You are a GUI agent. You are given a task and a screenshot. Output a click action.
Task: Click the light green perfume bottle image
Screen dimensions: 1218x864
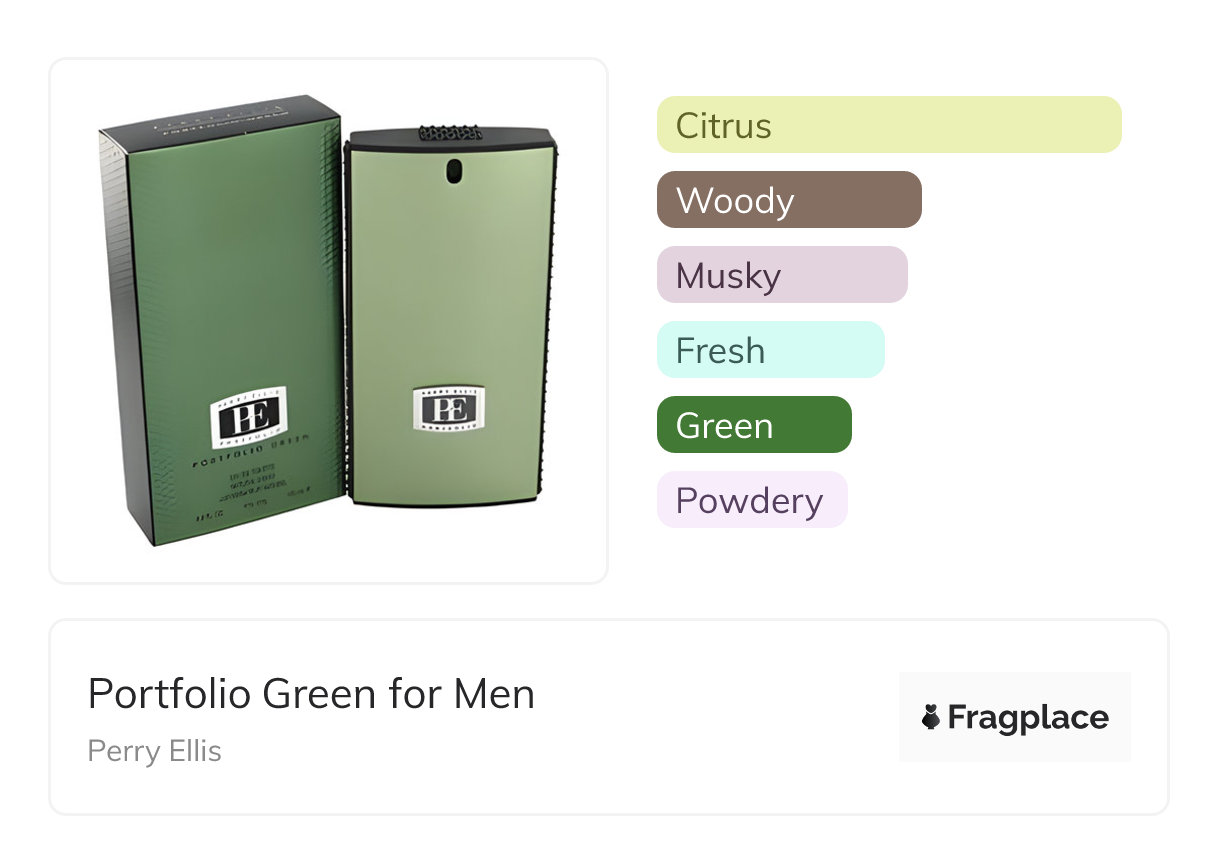click(450, 300)
